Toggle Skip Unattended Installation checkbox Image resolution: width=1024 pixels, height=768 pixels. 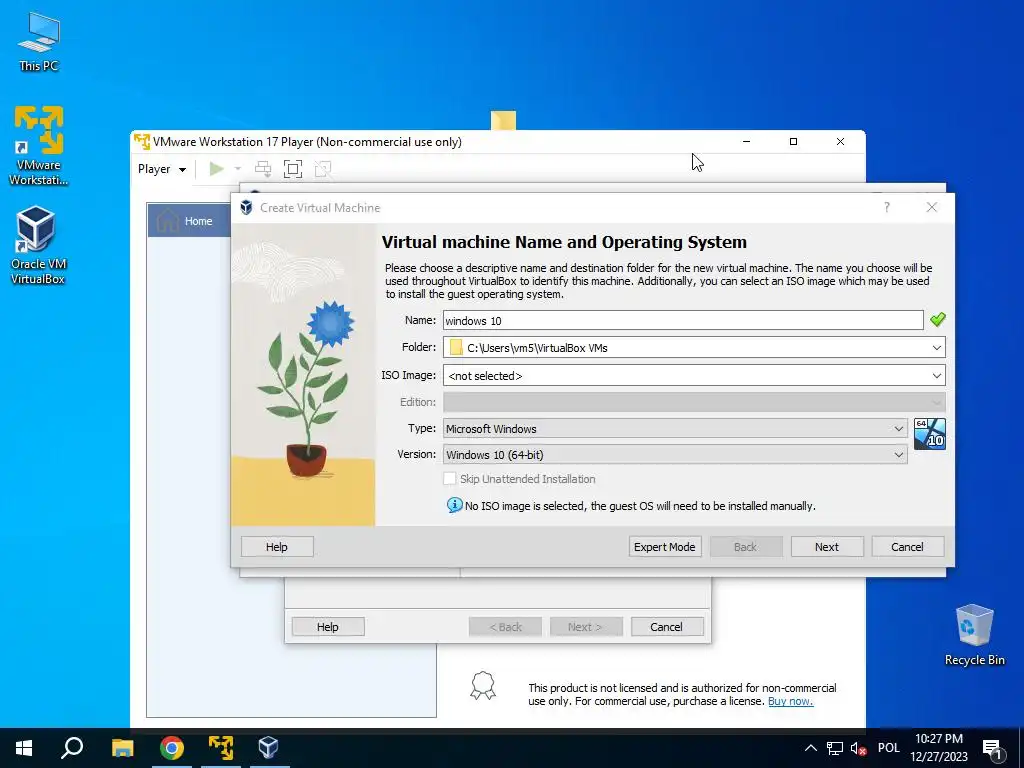pos(449,479)
